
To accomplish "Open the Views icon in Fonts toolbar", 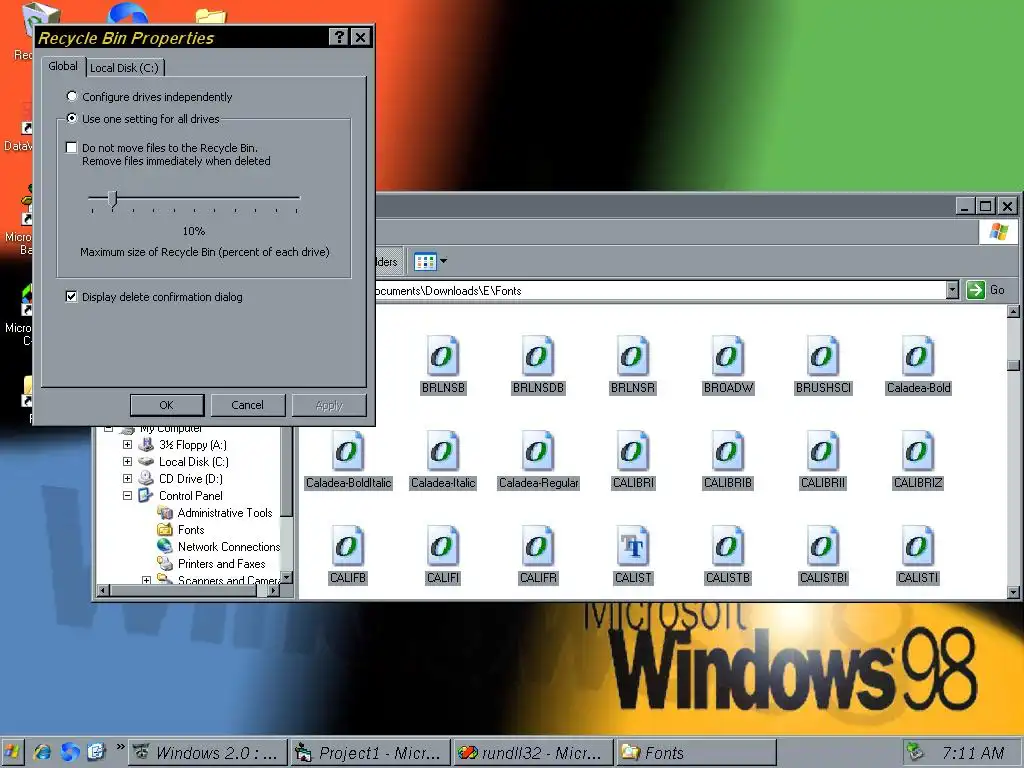I will click(x=425, y=262).
